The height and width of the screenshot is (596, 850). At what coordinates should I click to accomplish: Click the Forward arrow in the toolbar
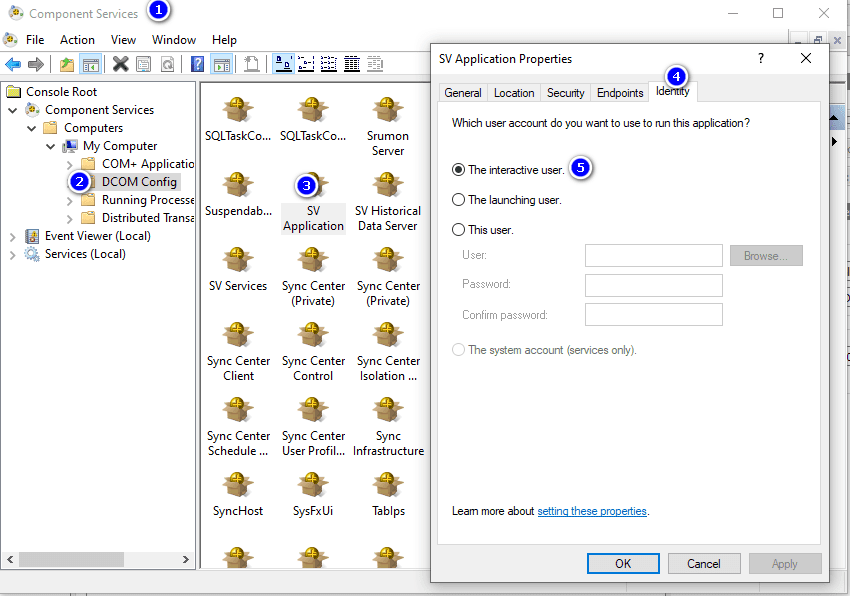pyautogui.click(x=36, y=65)
